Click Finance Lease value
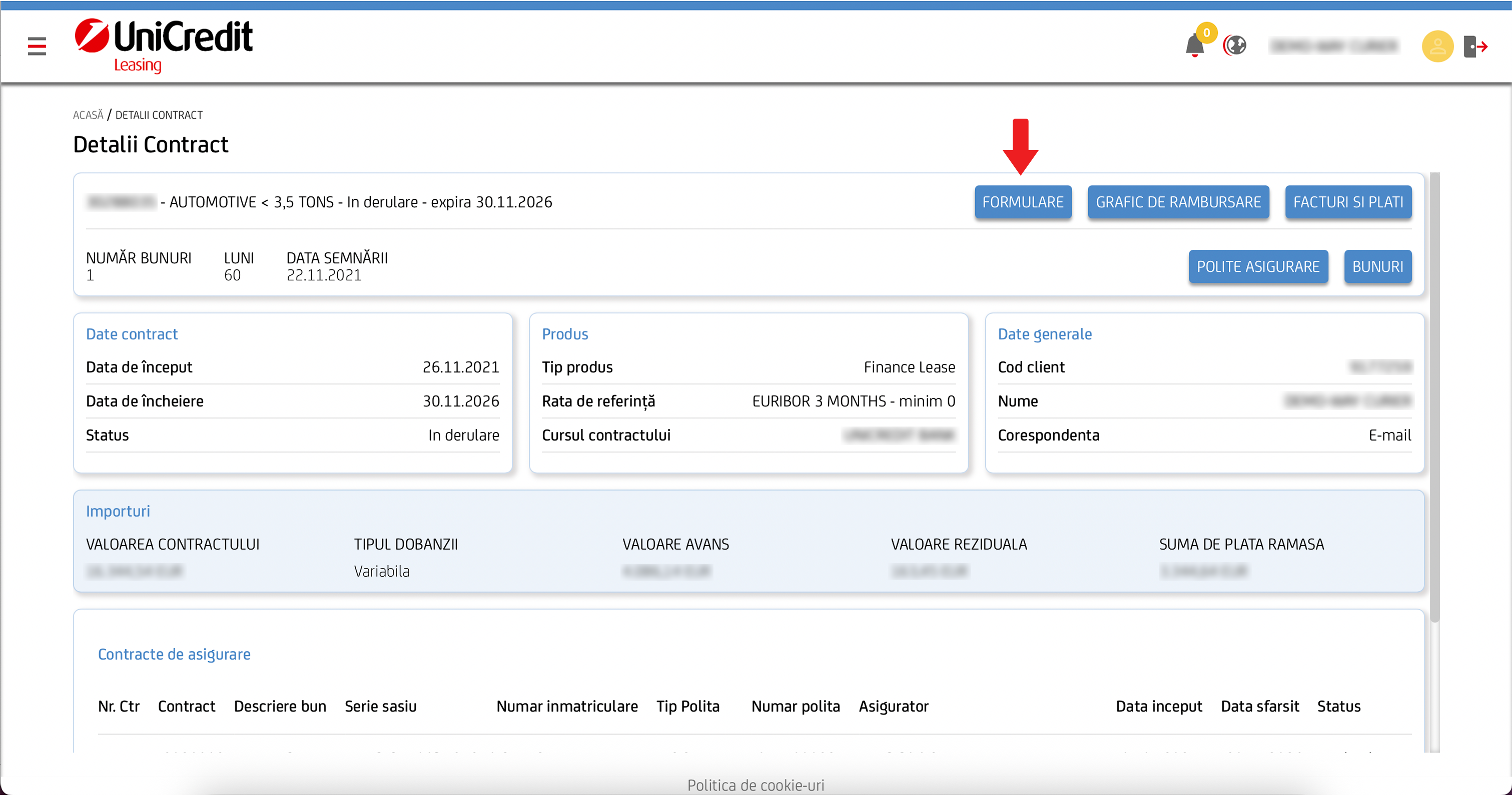Image resolution: width=1512 pixels, height=810 pixels. click(909, 367)
